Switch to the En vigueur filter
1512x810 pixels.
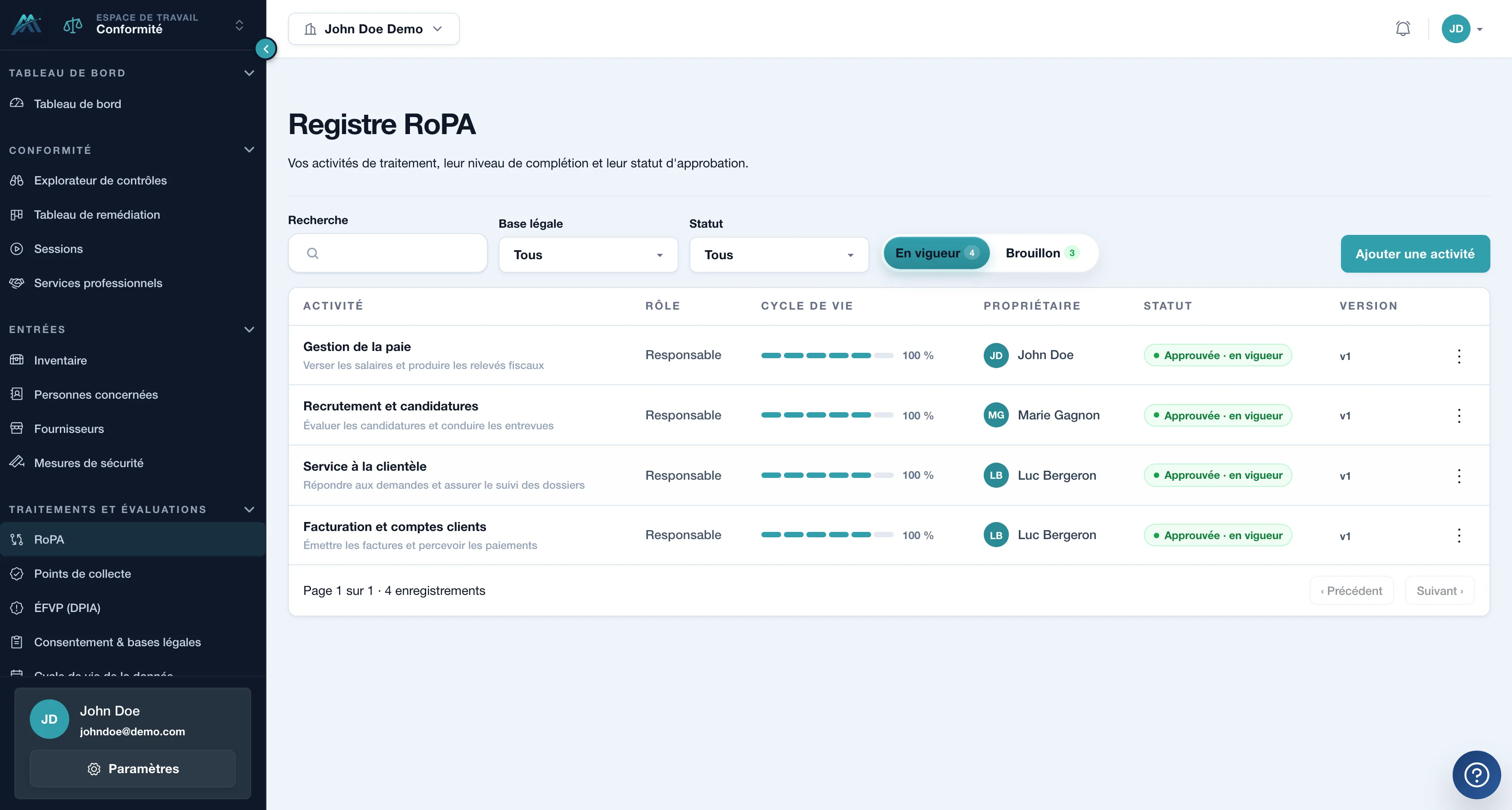936,253
